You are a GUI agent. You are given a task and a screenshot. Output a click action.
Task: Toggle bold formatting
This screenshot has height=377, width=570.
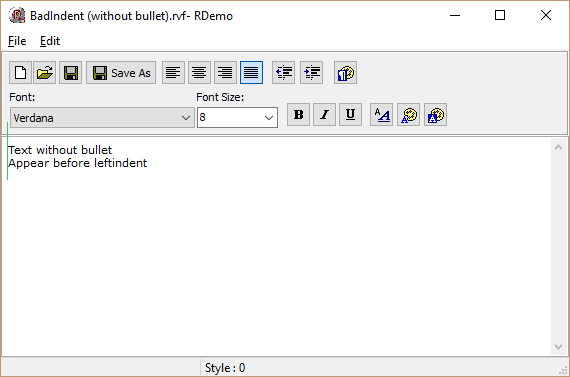click(x=298, y=115)
